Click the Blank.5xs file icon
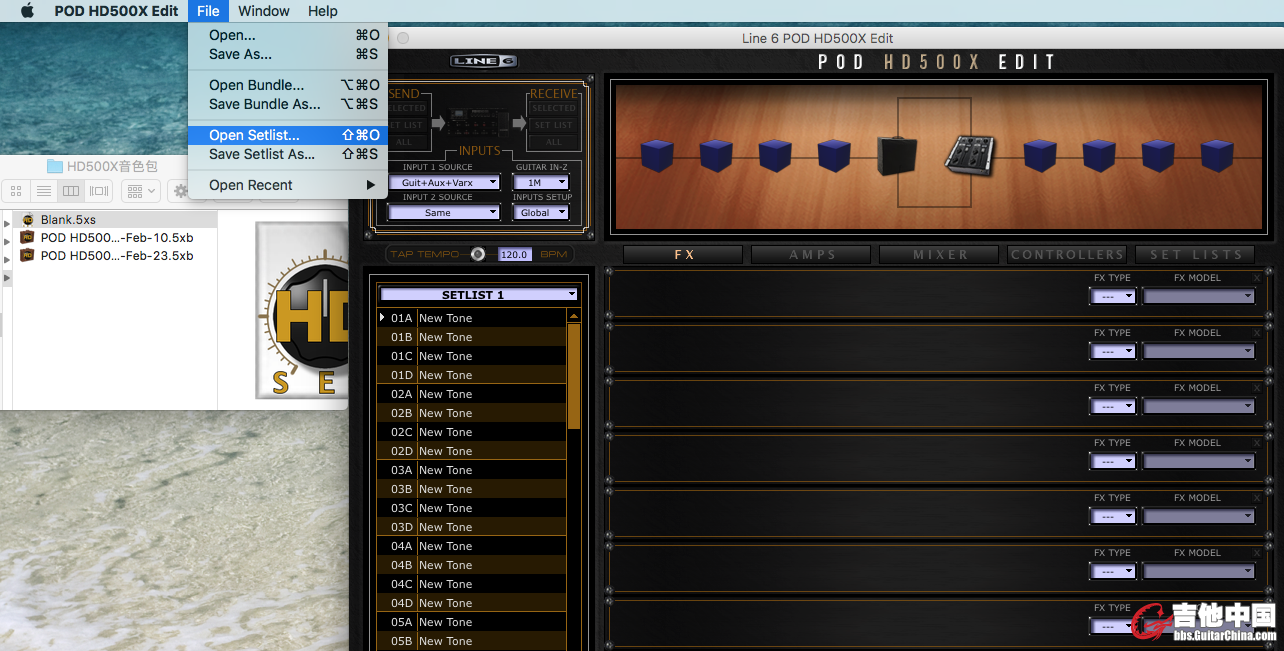Screen dimensions: 1284x651 28,220
